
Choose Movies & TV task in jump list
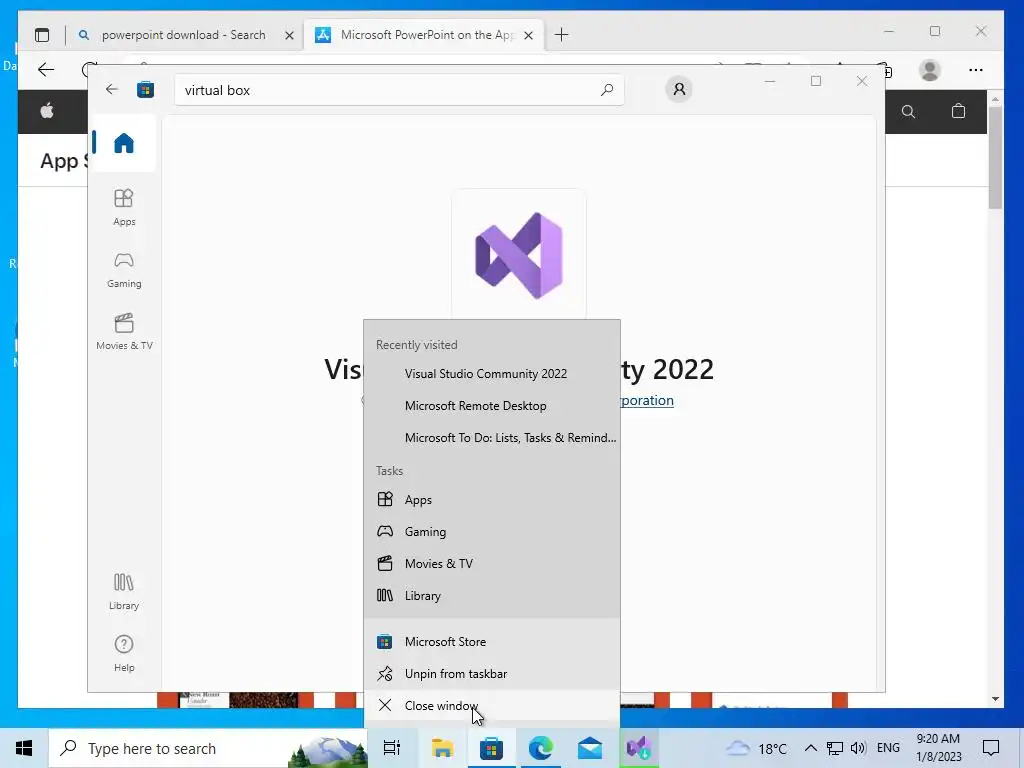tap(492, 564)
